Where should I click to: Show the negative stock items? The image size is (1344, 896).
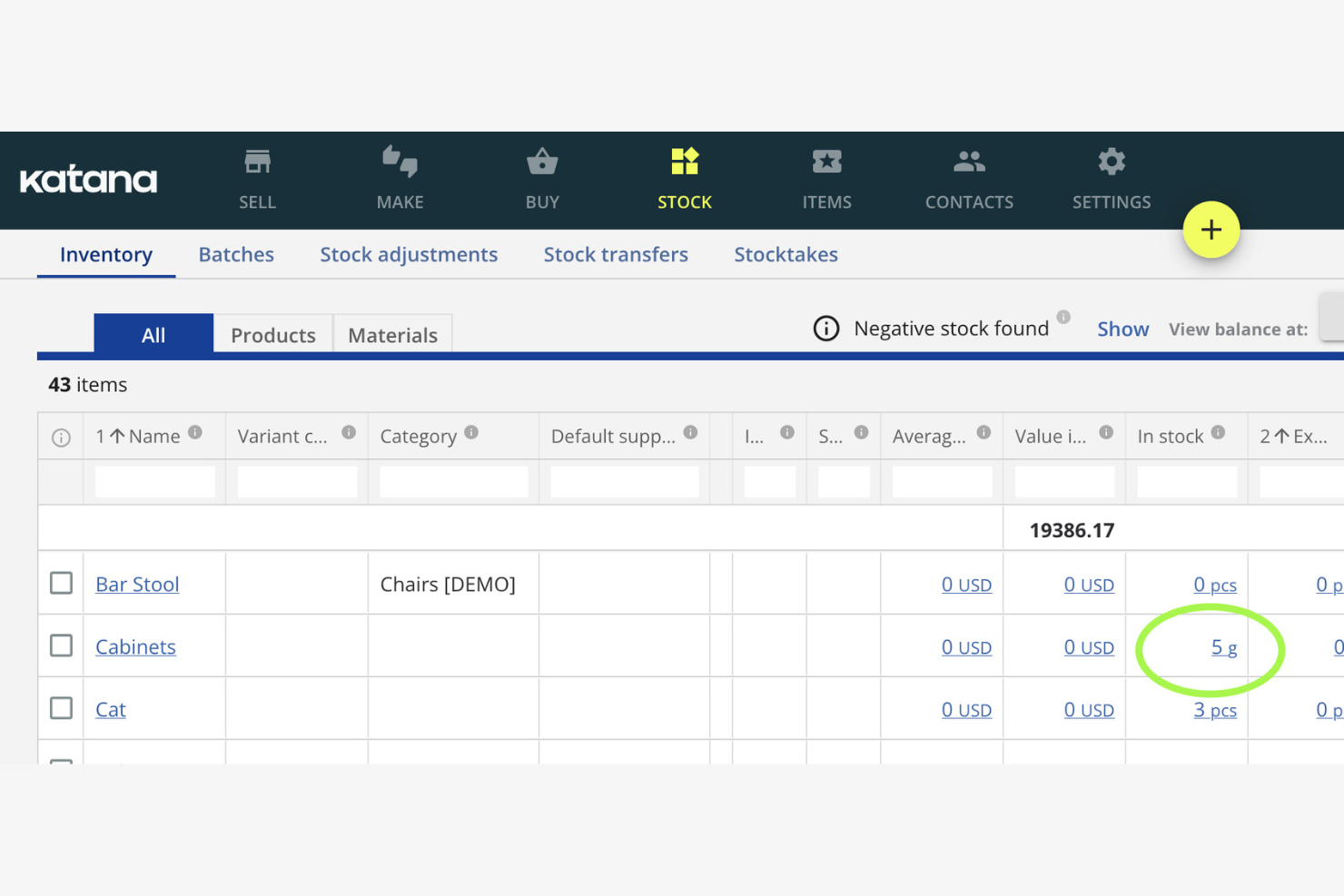coord(1122,329)
